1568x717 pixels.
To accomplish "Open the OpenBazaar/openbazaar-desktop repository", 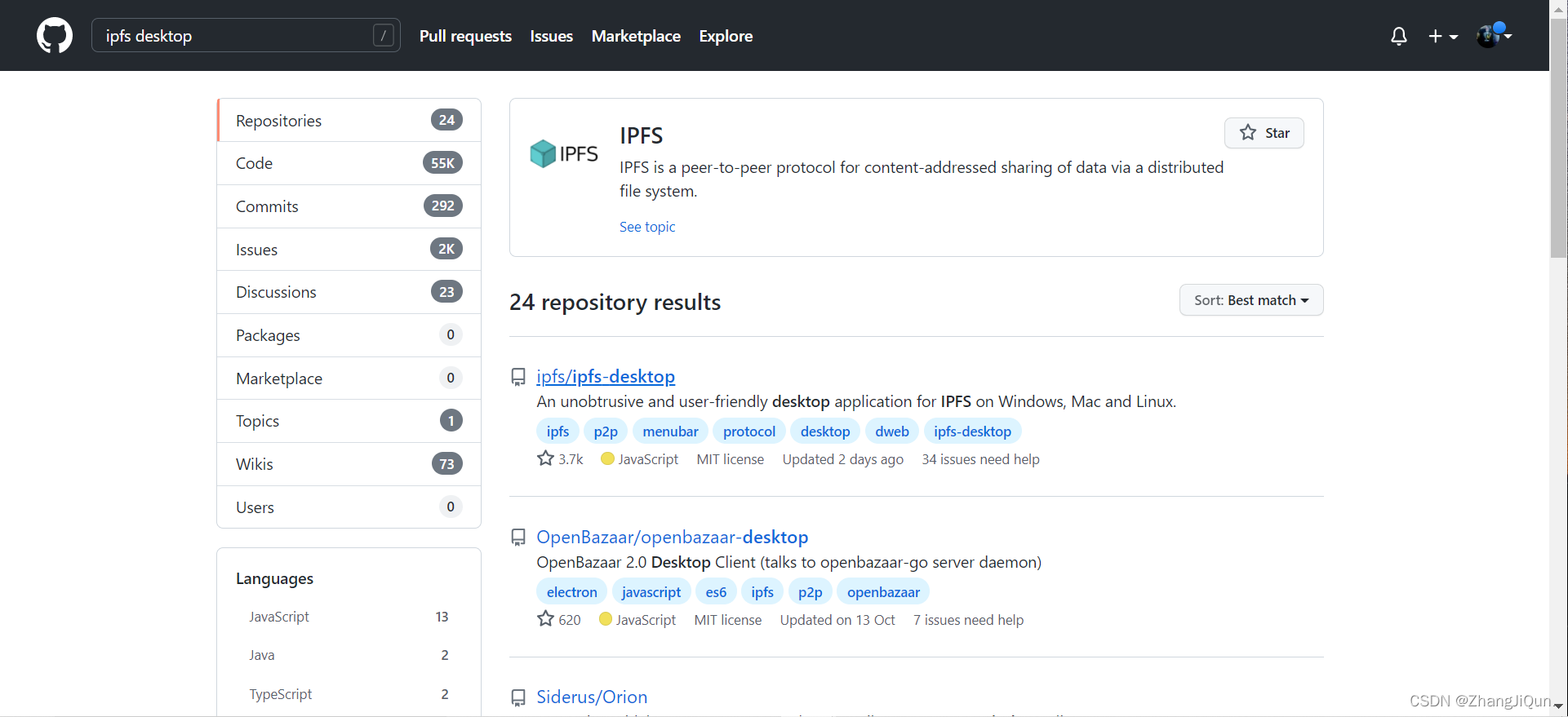I will (x=673, y=537).
